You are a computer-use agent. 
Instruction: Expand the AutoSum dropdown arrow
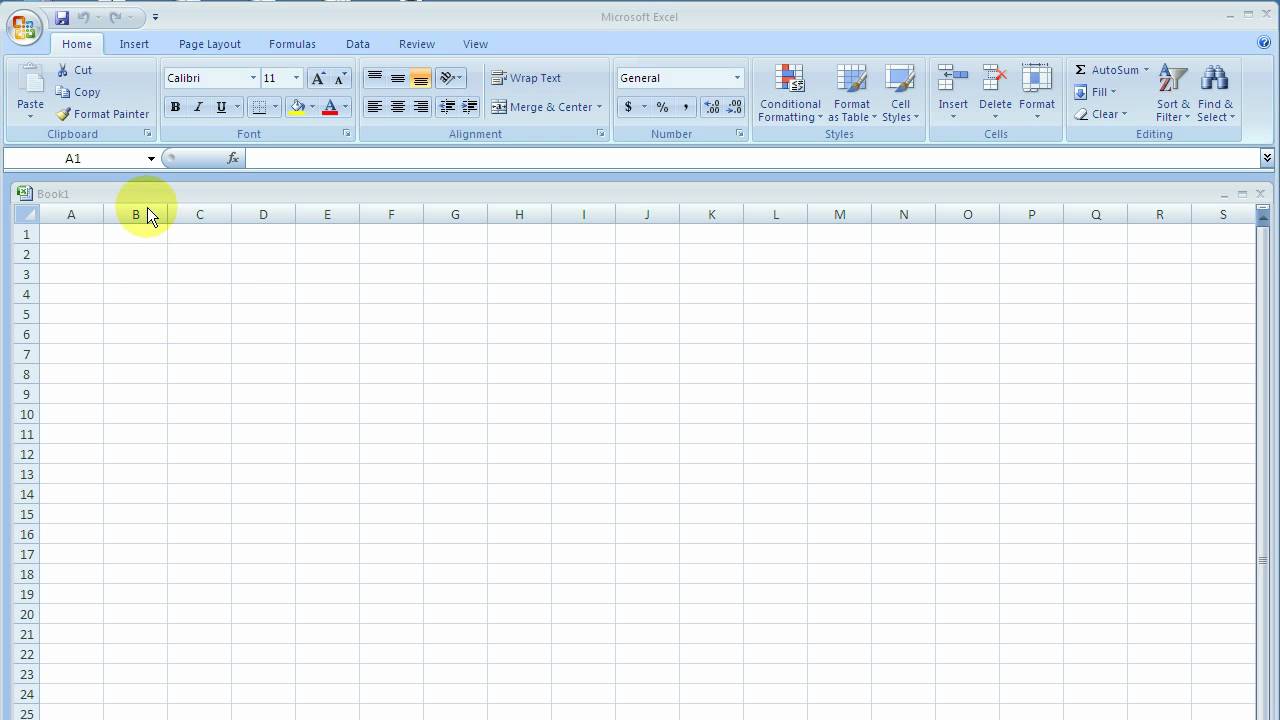click(x=1146, y=70)
